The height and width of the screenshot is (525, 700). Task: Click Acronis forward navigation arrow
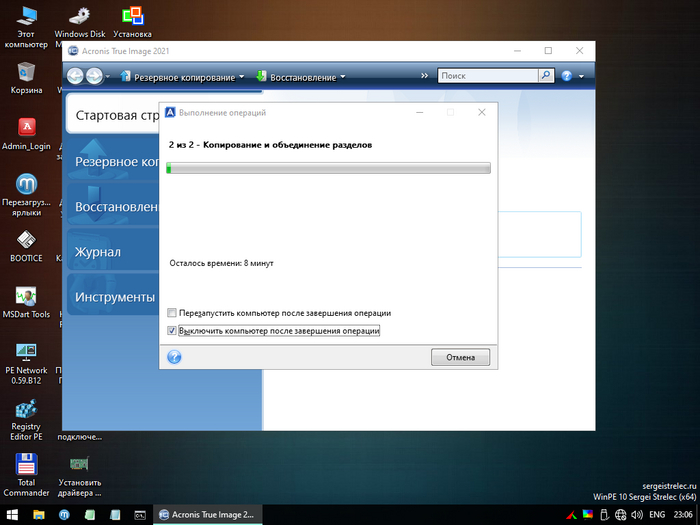click(94, 76)
